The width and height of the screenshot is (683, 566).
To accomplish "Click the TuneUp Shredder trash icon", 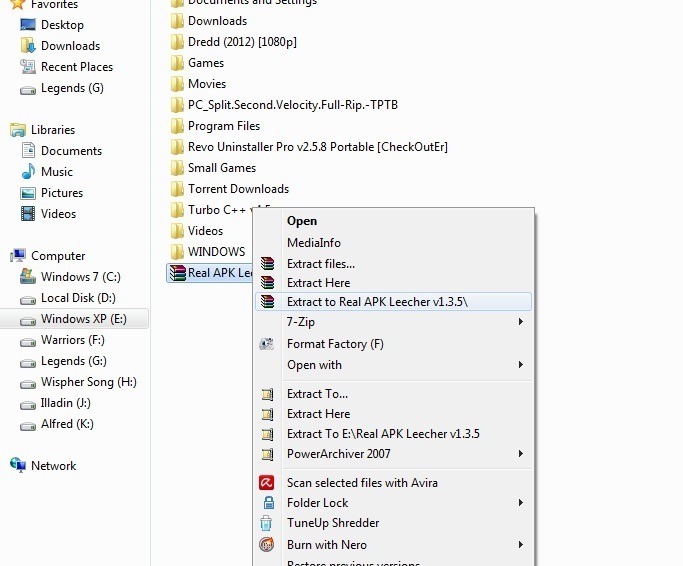I will [267, 523].
